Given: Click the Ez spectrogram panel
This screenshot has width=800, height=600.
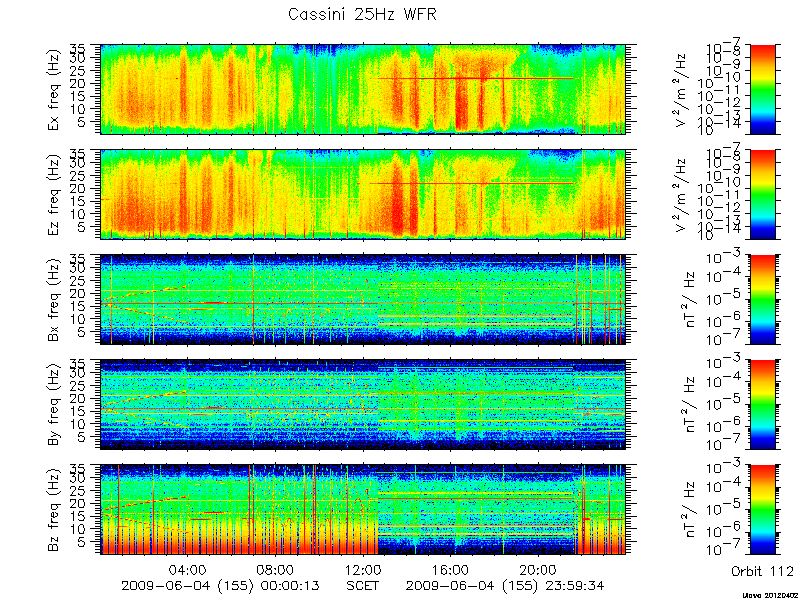Looking at the screenshot, I should 363,194.
